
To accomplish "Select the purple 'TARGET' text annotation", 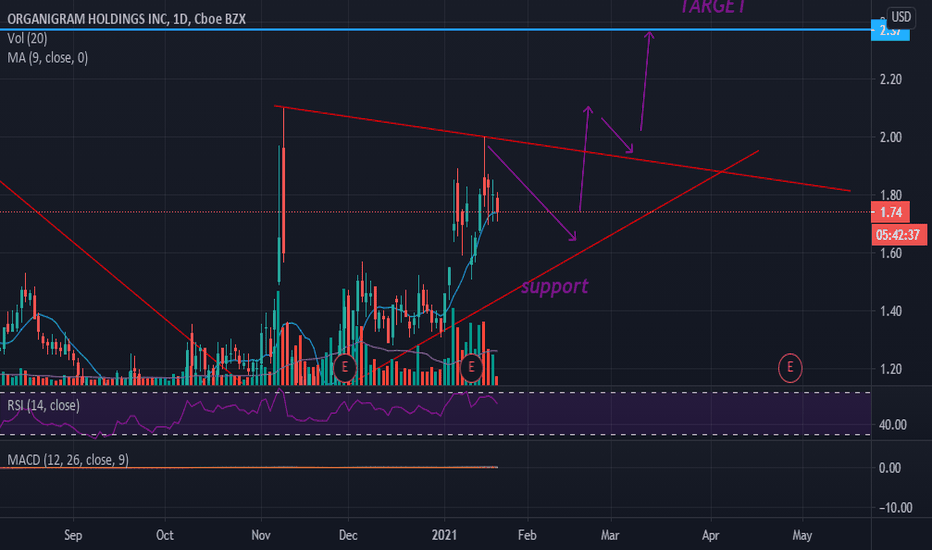I will (x=712, y=6).
